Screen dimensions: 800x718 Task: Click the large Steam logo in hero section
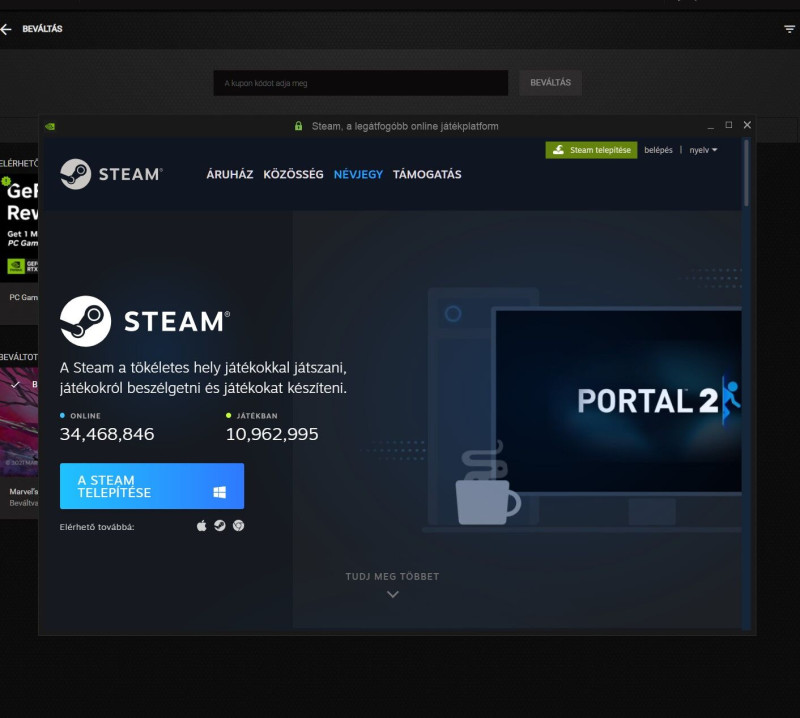(145, 321)
